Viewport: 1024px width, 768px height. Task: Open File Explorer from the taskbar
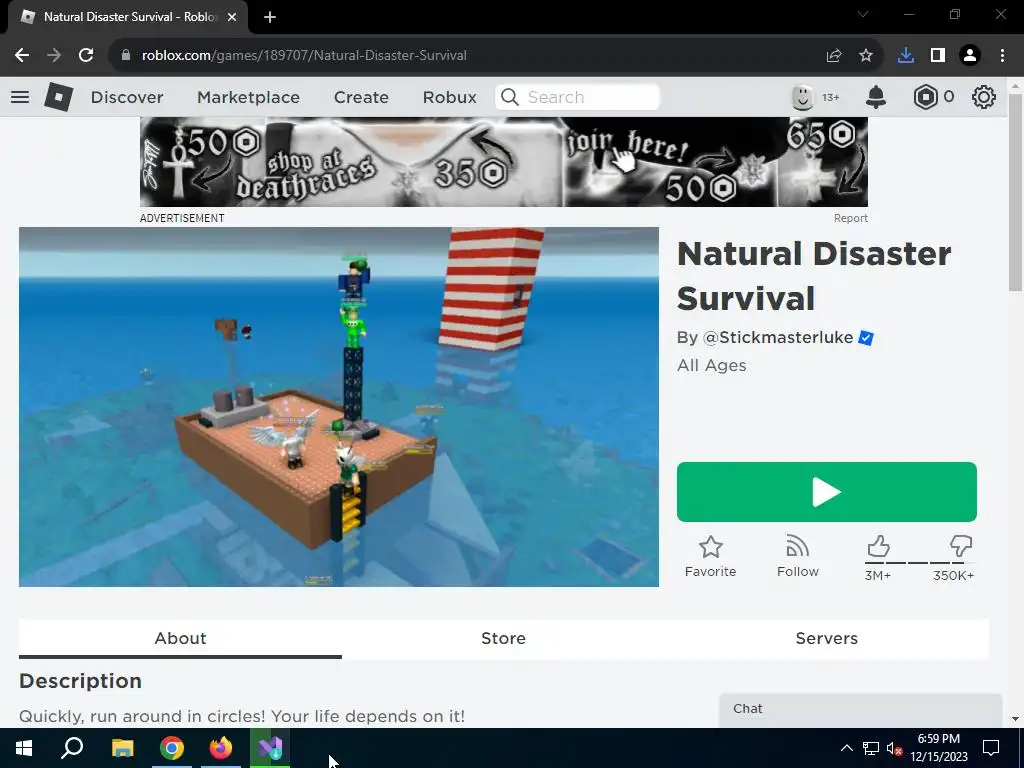tap(123, 748)
